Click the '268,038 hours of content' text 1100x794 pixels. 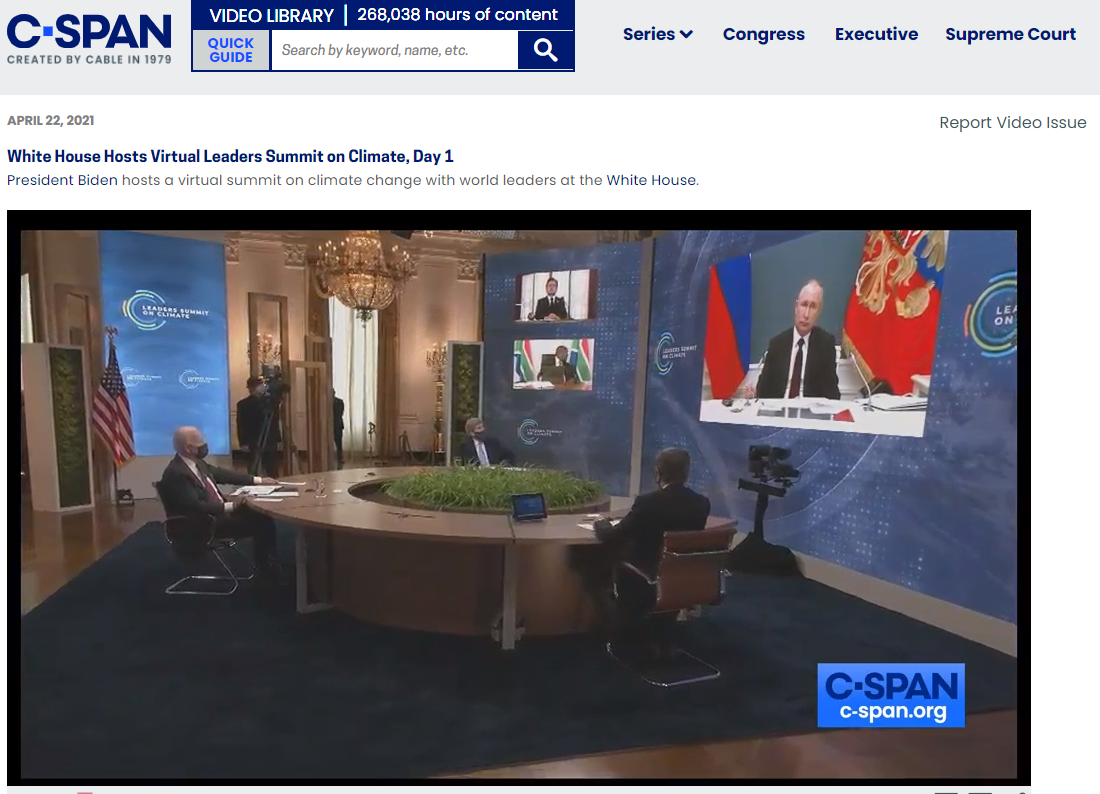[457, 15]
